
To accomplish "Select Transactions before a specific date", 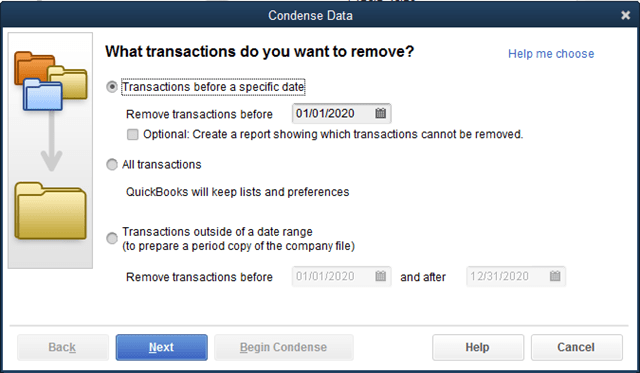I will coord(112,87).
